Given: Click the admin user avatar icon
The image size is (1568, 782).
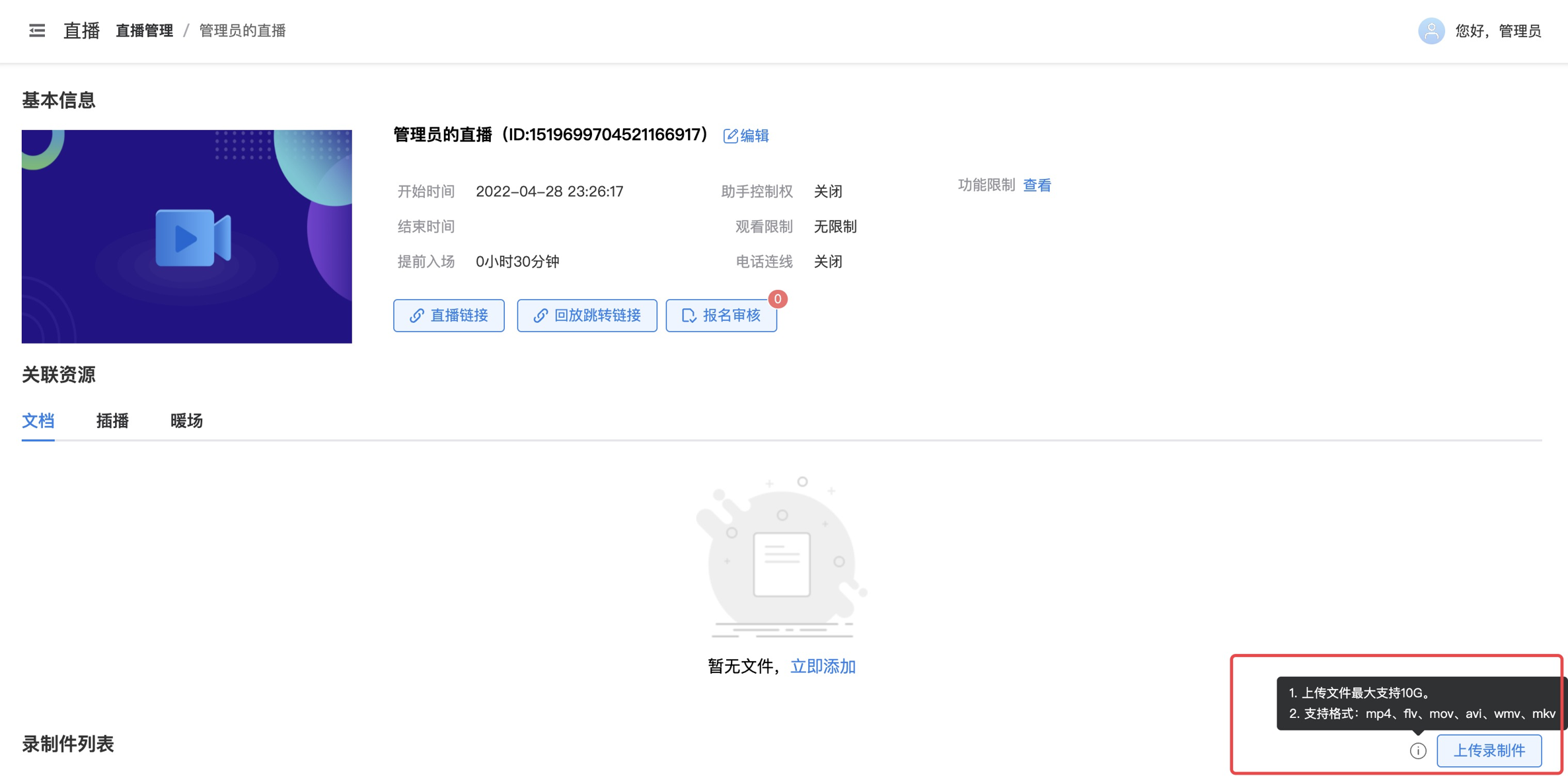Looking at the screenshot, I should tap(1431, 30).
